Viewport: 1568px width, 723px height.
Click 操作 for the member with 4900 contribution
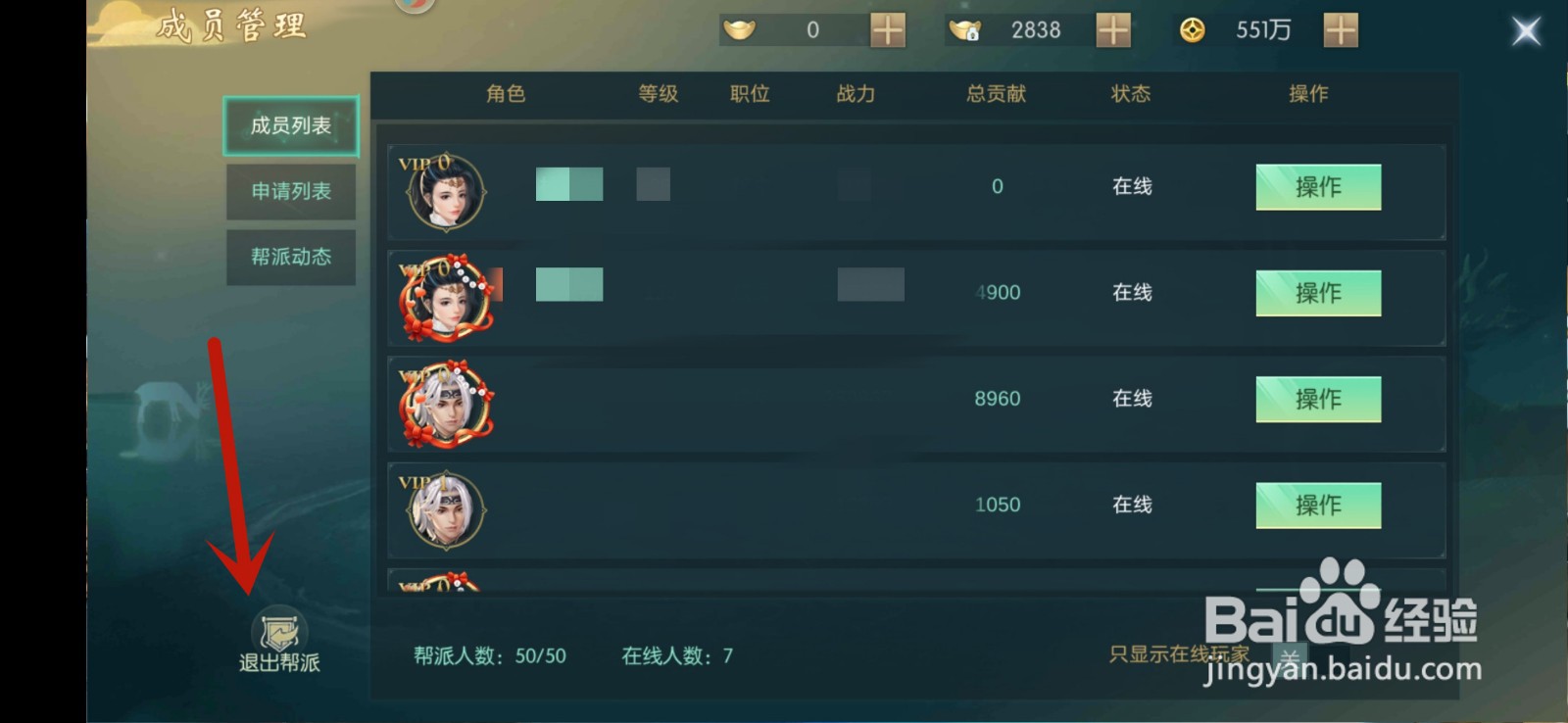[x=1318, y=293]
